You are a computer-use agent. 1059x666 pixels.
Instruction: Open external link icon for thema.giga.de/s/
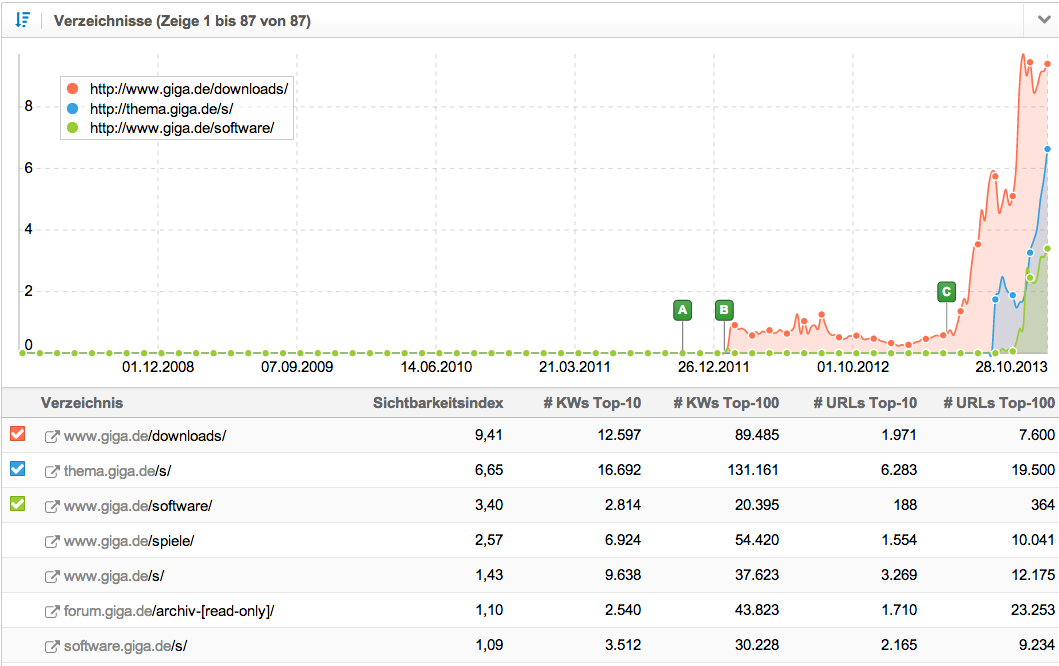click(51, 471)
